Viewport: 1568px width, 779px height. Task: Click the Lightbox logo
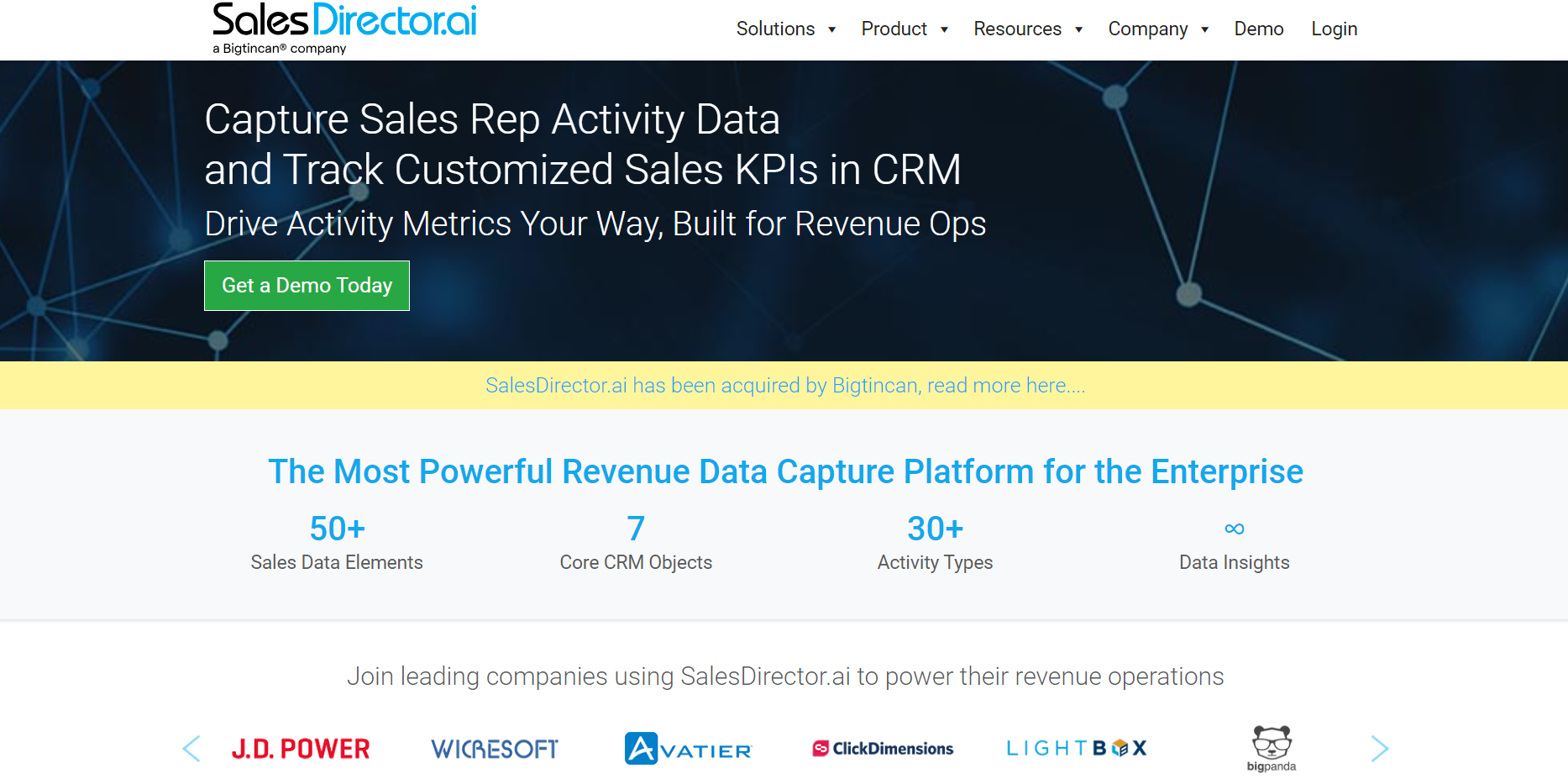coord(1077,748)
